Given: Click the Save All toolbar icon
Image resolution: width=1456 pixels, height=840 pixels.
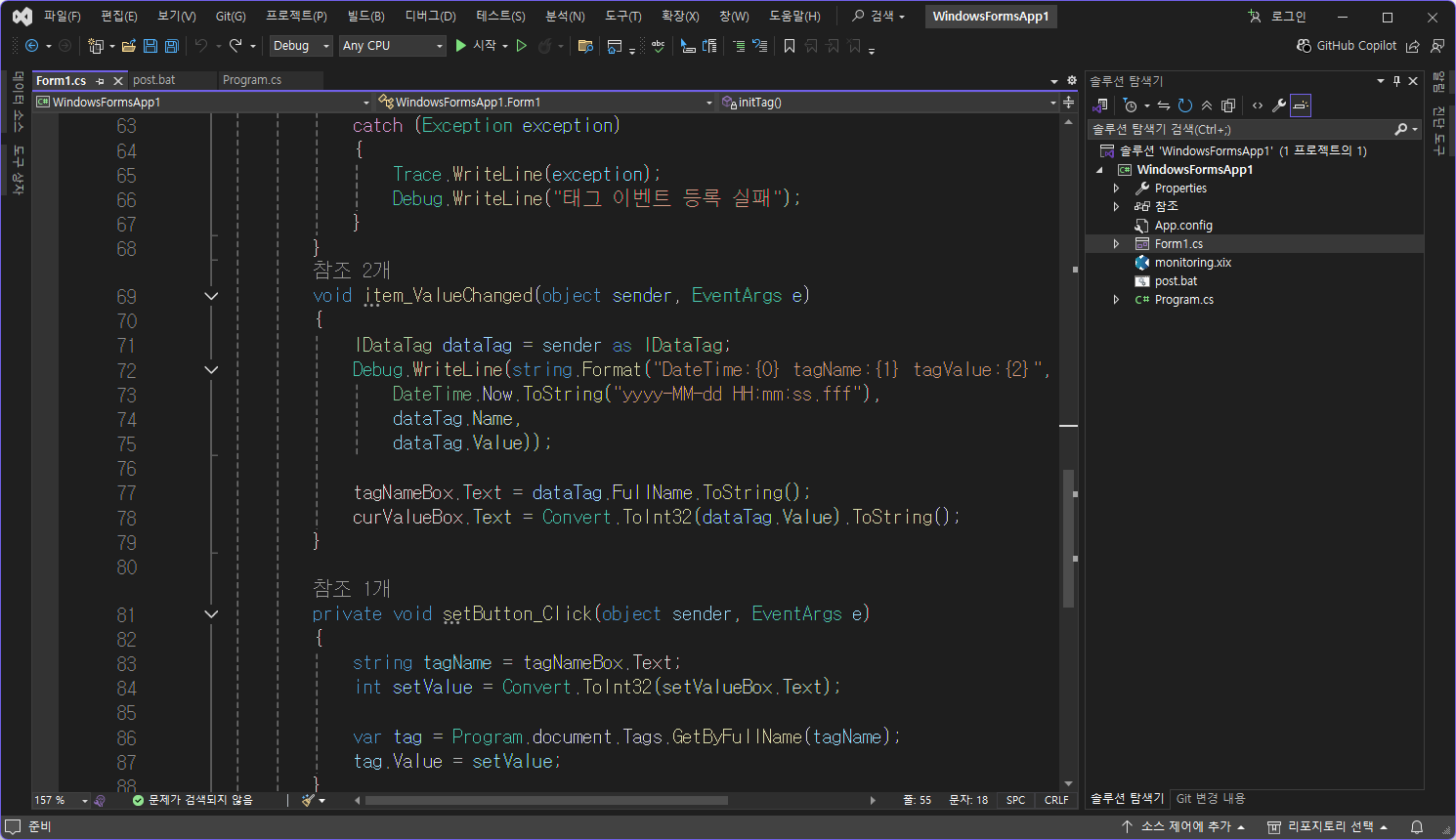Looking at the screenshot, I should point(172,46).
